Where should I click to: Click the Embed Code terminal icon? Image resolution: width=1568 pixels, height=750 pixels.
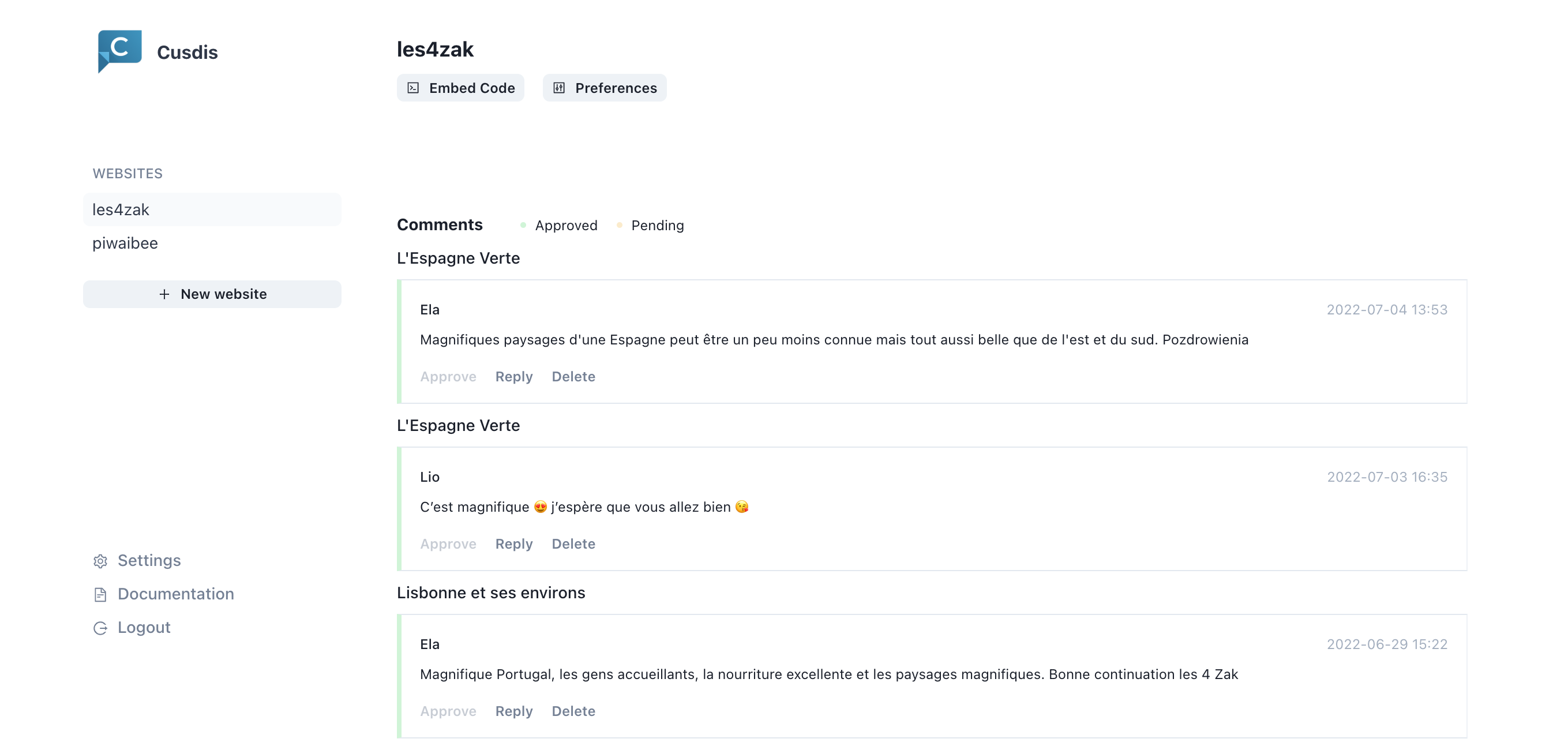click(413, 88)
